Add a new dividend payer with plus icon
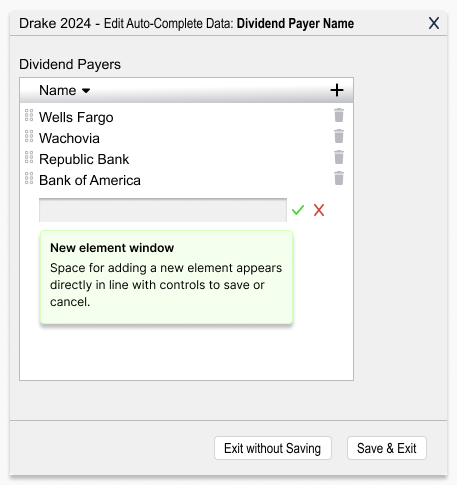The width and height of the screenshot is (457, 485). (337, 90)
